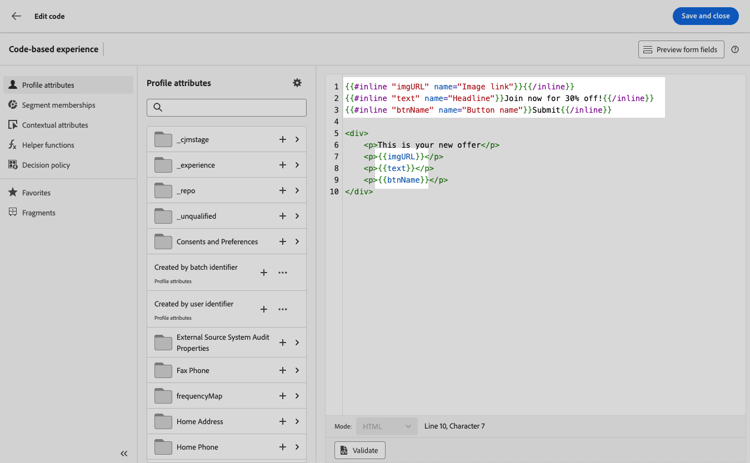Expand the _experience folder chevron
Image resolution: width=750 pixels, height=463 pixels.
(297, 165)
